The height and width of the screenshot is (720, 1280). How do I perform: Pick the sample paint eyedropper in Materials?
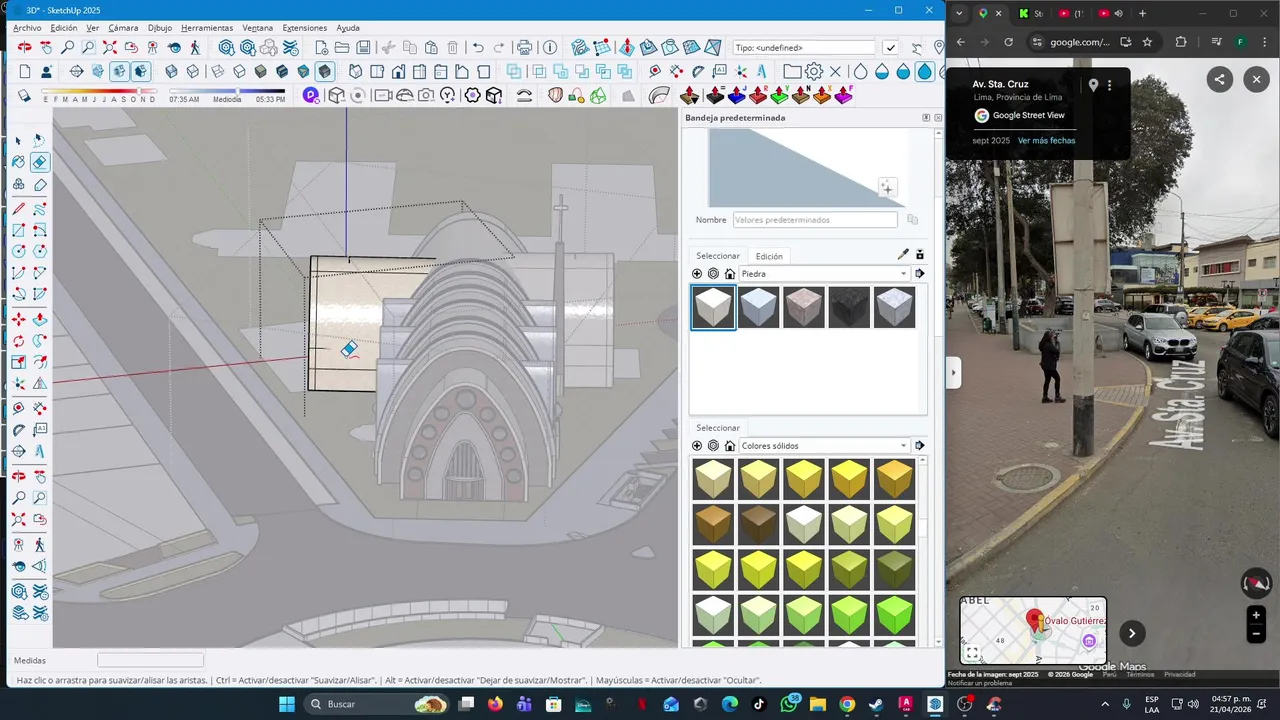point(903,255)
